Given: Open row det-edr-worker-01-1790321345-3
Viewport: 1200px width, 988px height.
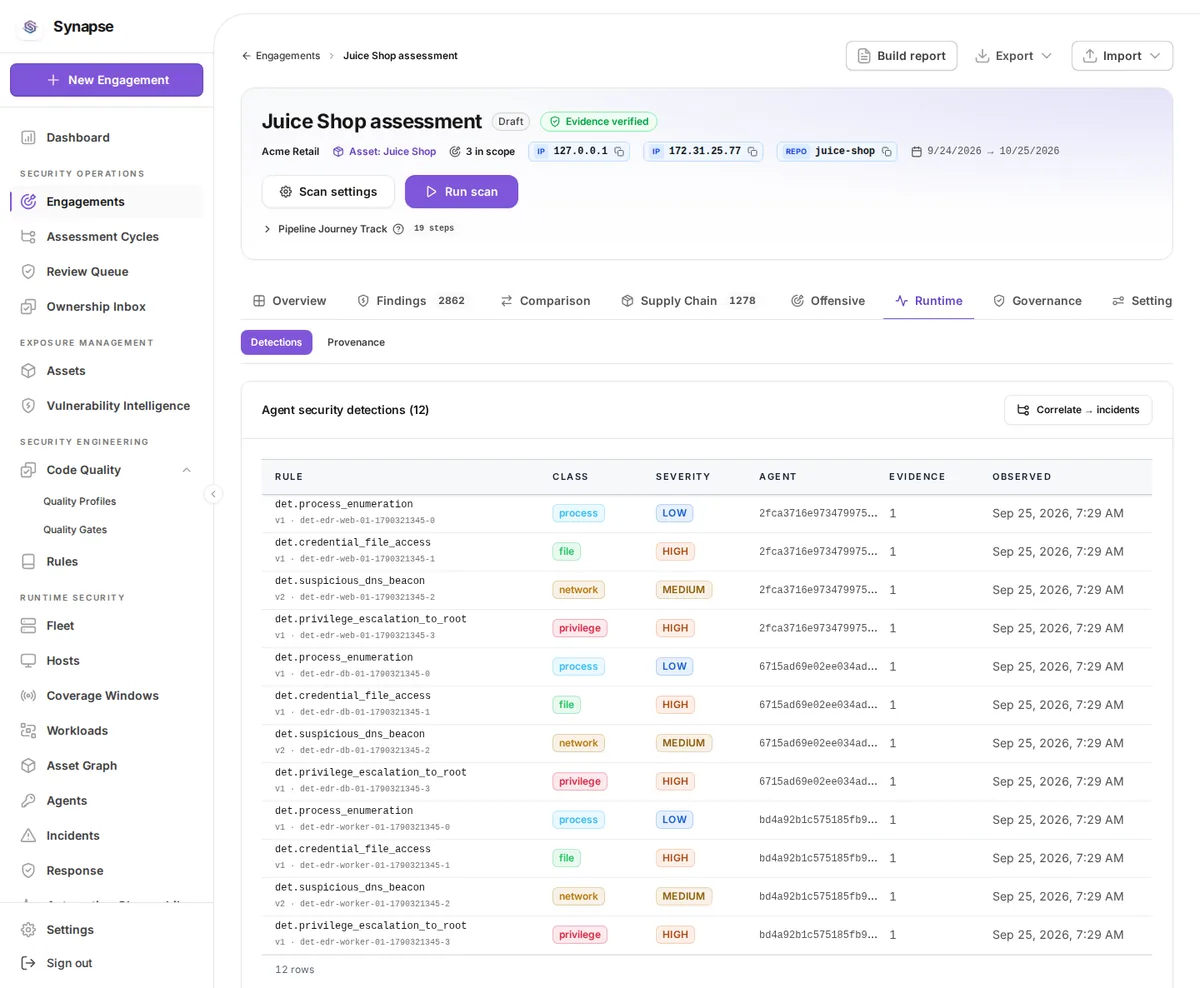Looking at the screenshot, I should [x=706, y=935].
